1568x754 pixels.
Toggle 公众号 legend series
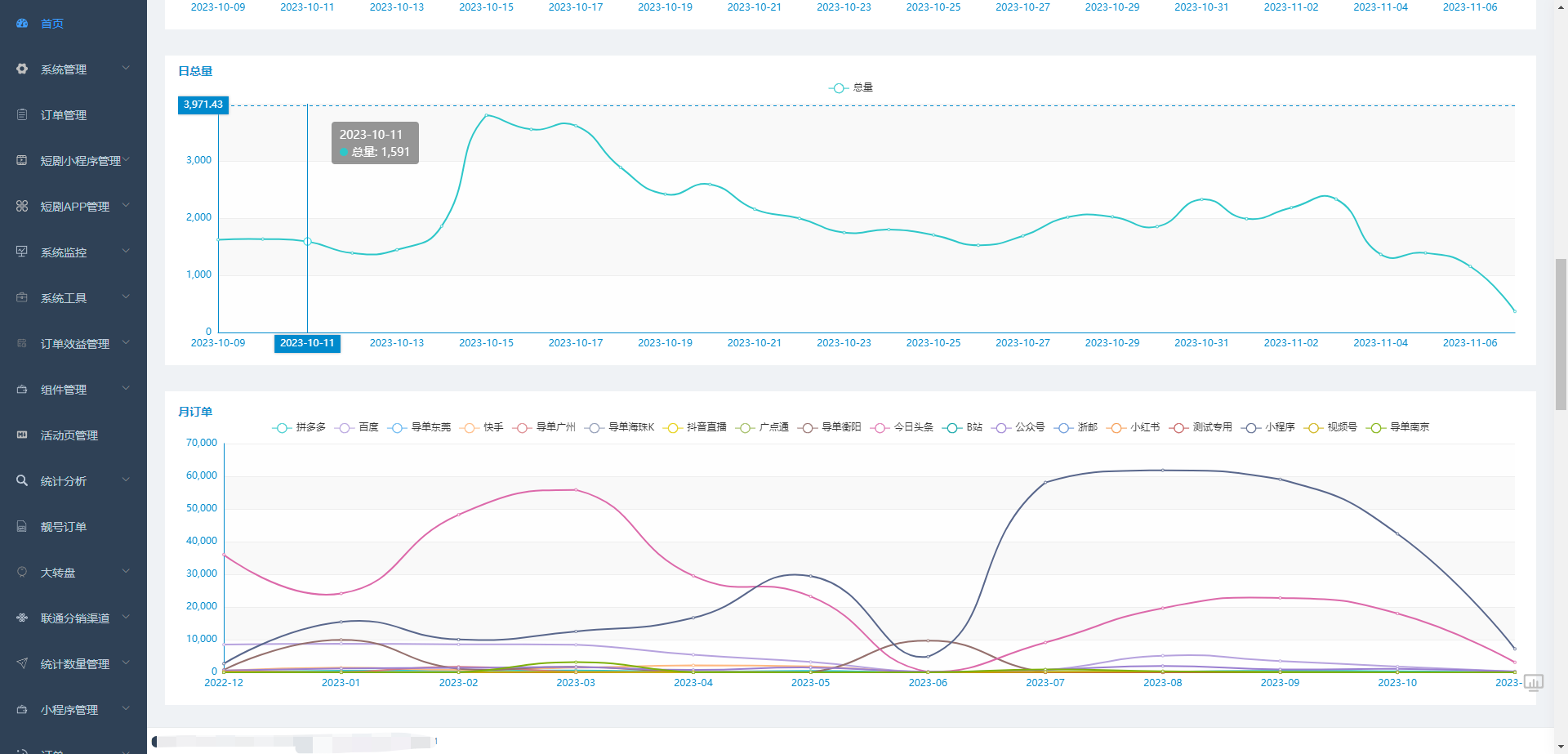[x=1018, y=427]
